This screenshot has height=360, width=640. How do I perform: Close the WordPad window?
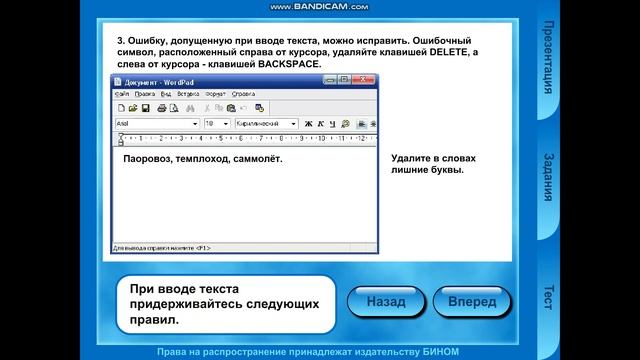(363, 80)
